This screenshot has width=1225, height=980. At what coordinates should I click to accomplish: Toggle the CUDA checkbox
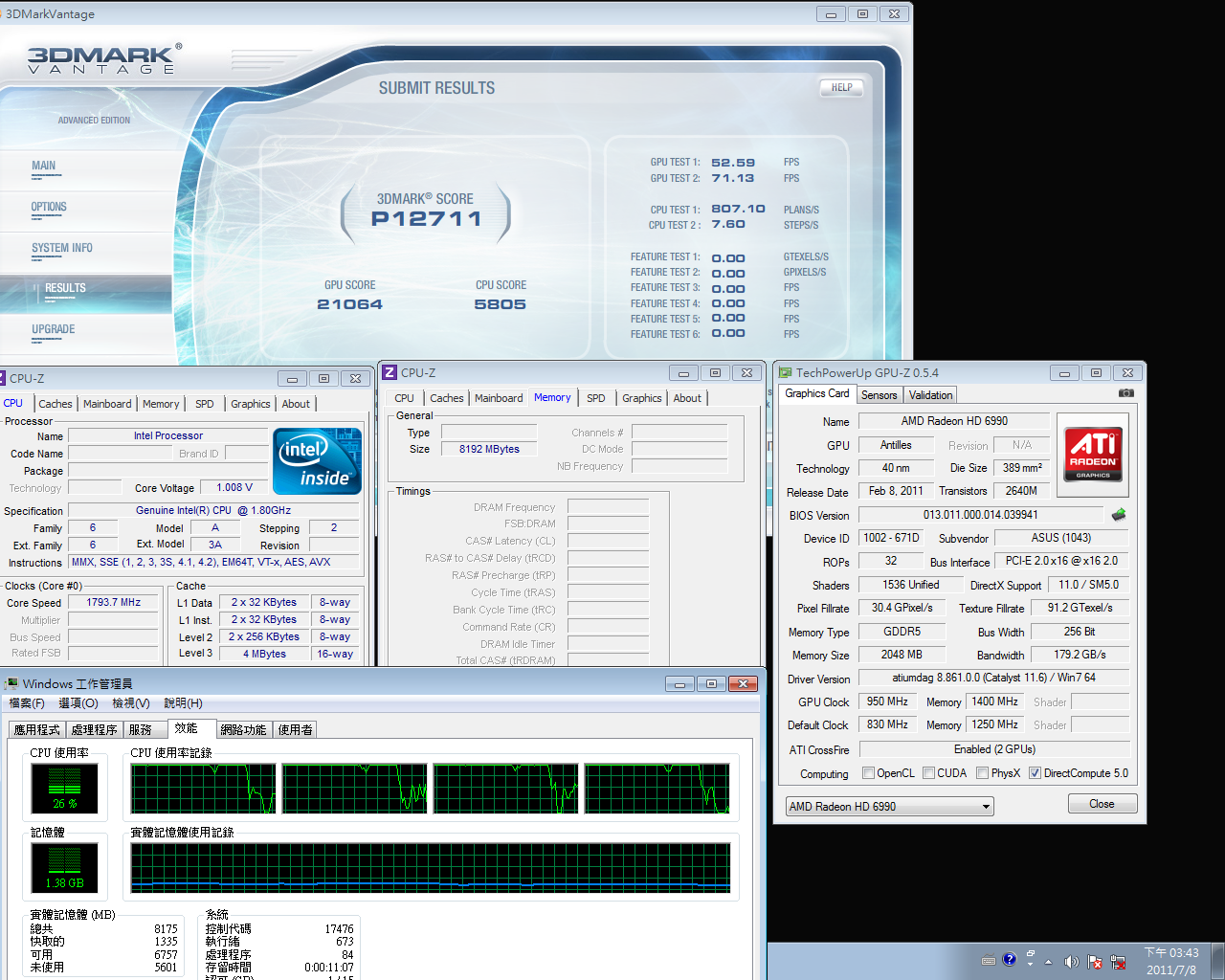[x=928, y=773]
